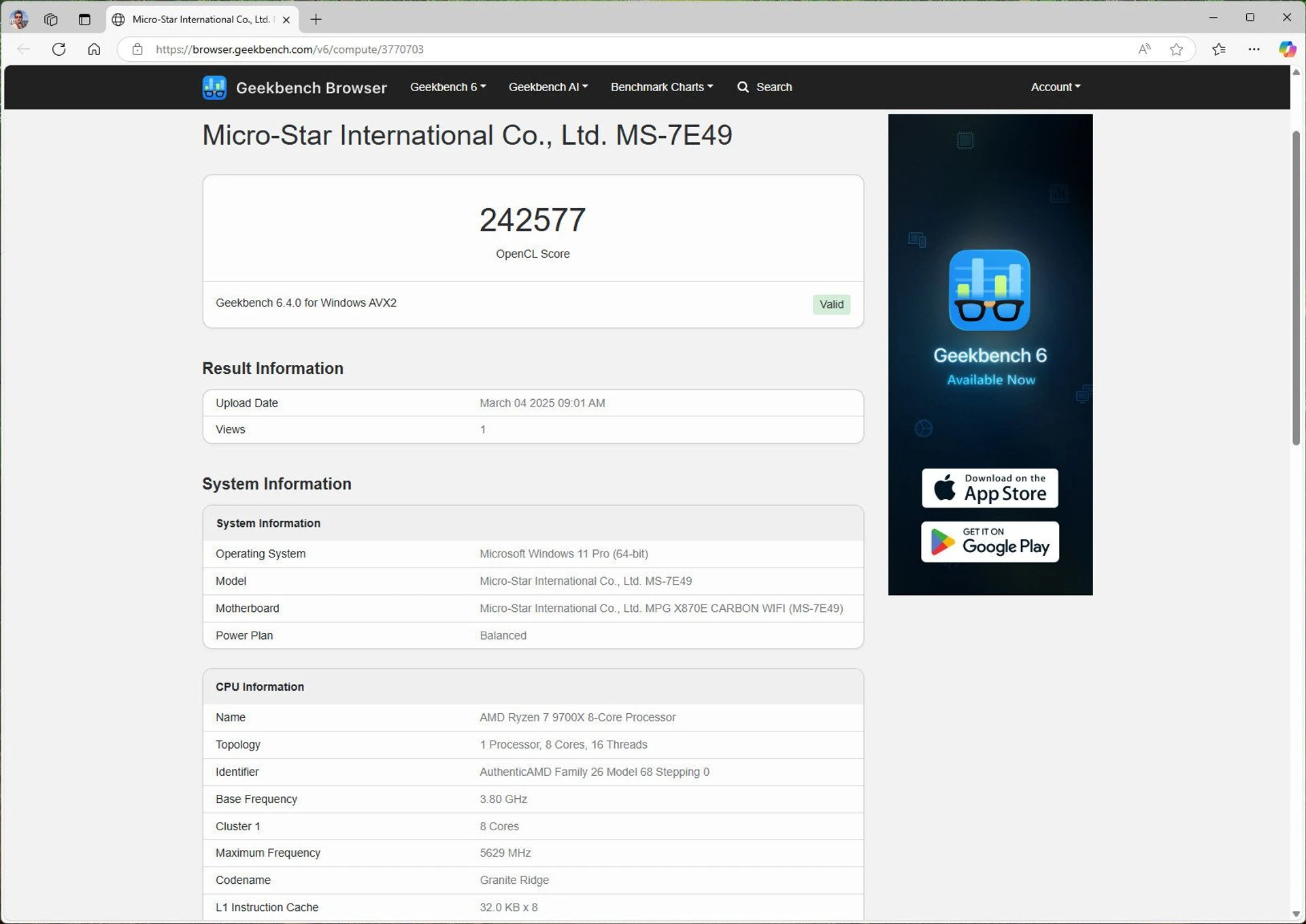Screen dimensions: 1306x924
Task: Click the Views count value 1
Action: 483,430
